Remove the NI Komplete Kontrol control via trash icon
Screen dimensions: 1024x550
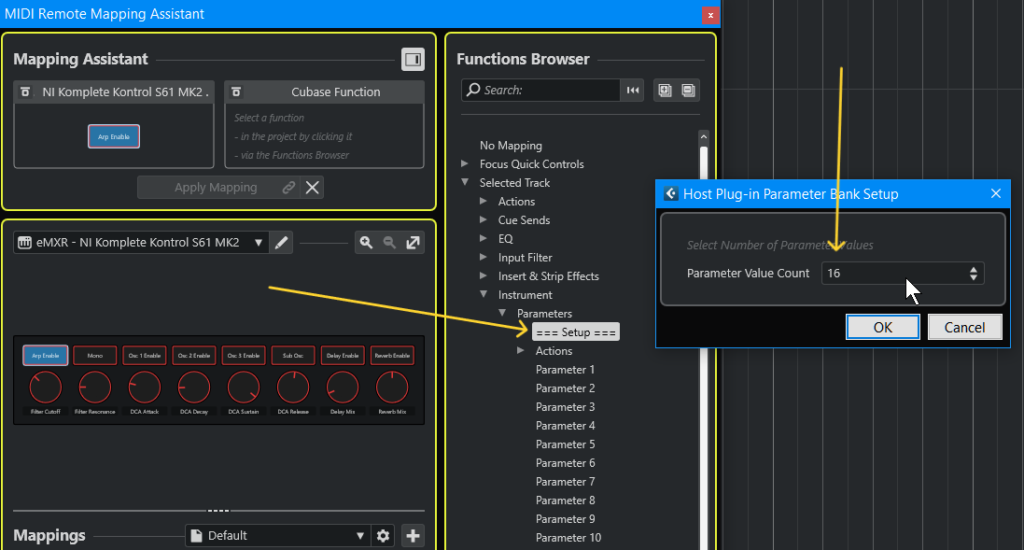pyautogui.click(x=25, y=92)
